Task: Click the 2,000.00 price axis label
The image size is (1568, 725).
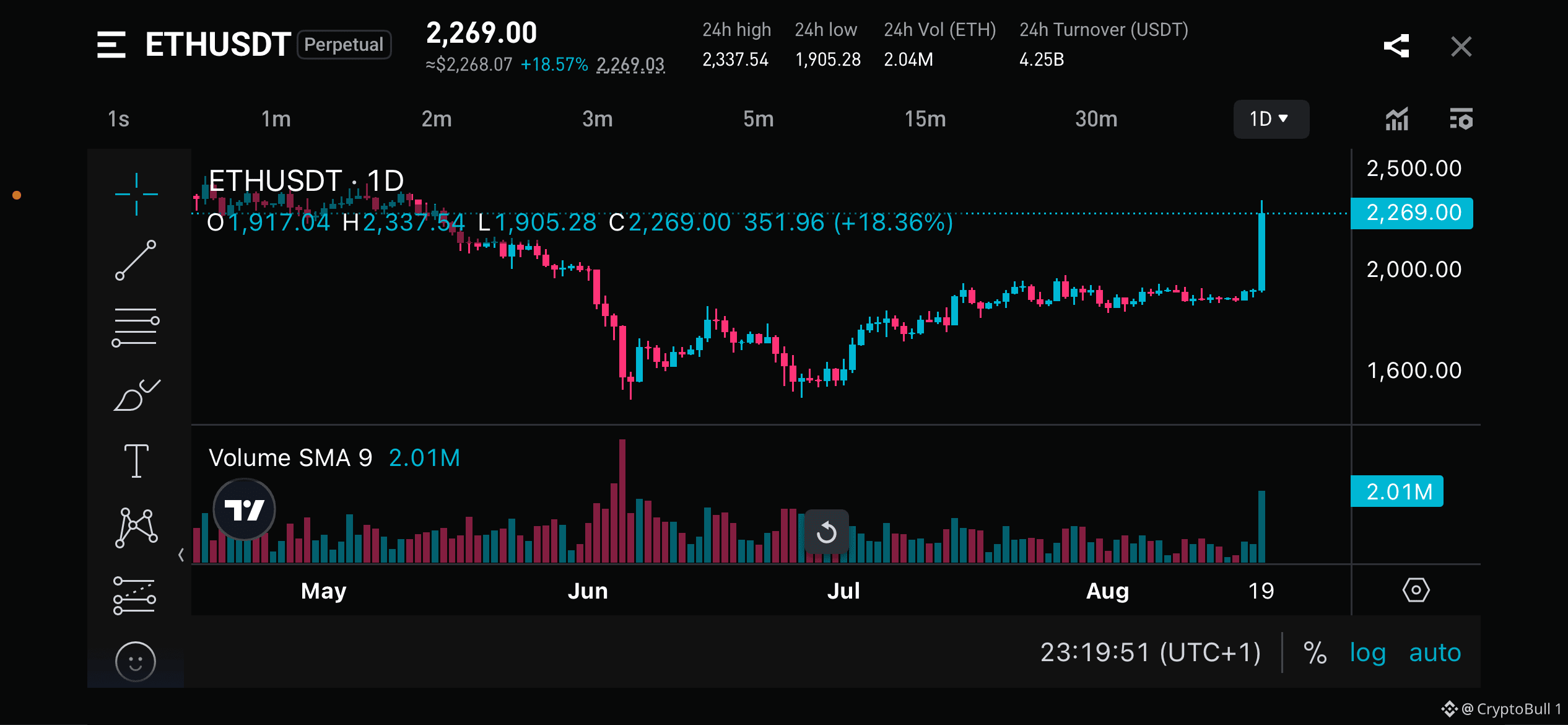Action: pyautogui.click(x=1414, y=270)
